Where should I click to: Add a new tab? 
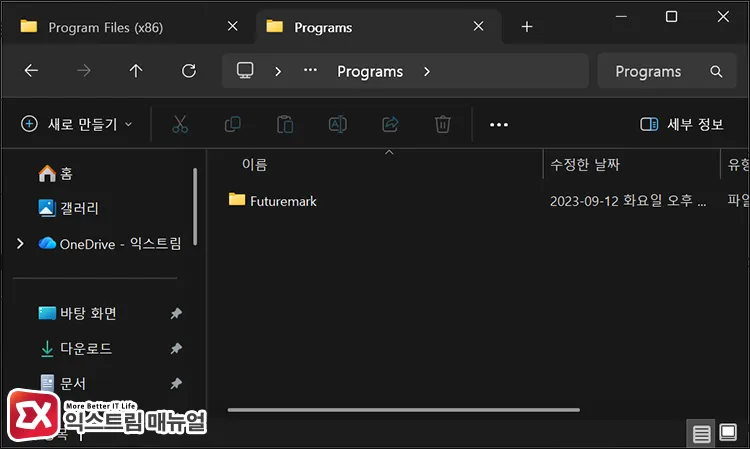(527, 26)
